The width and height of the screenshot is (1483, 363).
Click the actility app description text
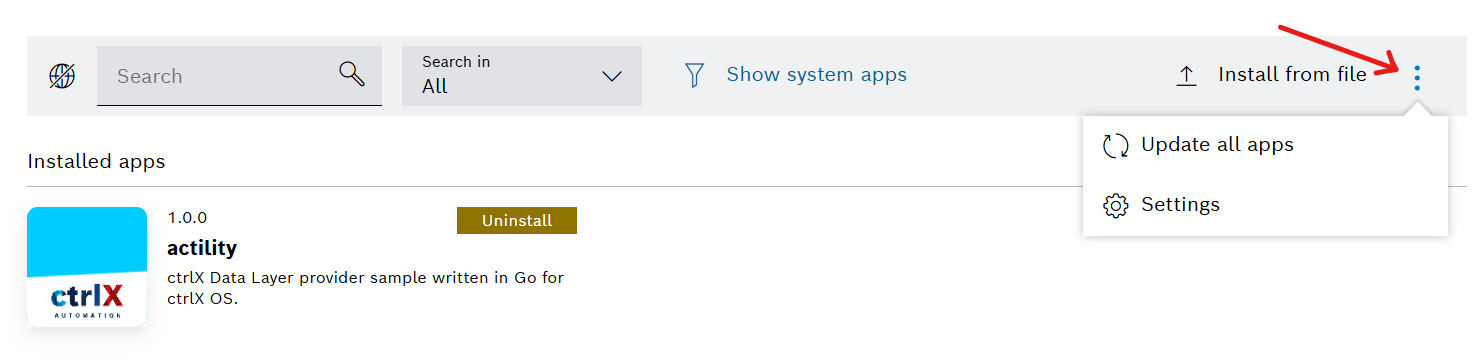point(366,288)
